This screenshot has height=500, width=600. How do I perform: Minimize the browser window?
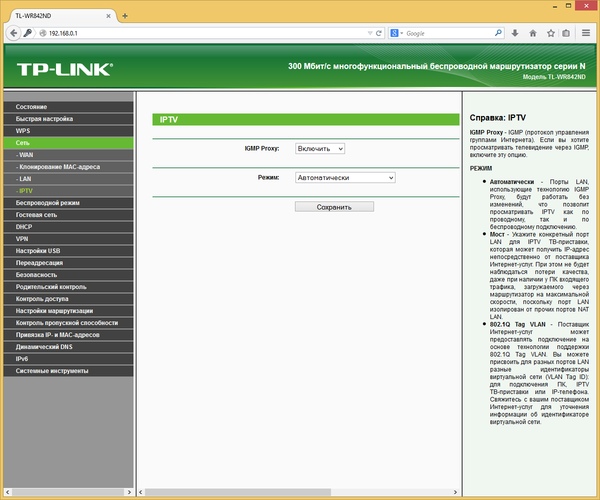point(555,7)
